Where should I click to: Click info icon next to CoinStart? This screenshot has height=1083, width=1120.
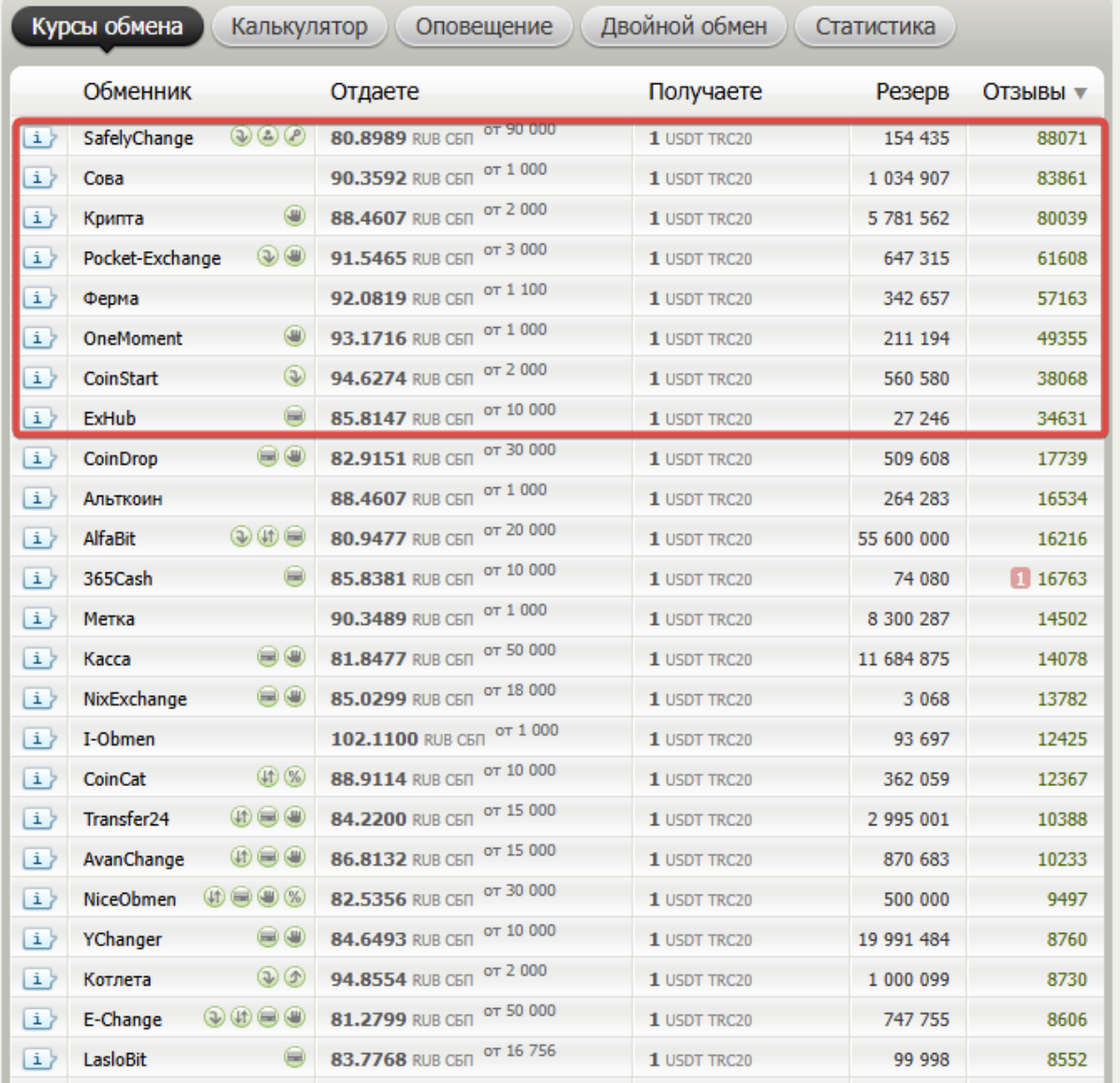(x=39, y=378)
